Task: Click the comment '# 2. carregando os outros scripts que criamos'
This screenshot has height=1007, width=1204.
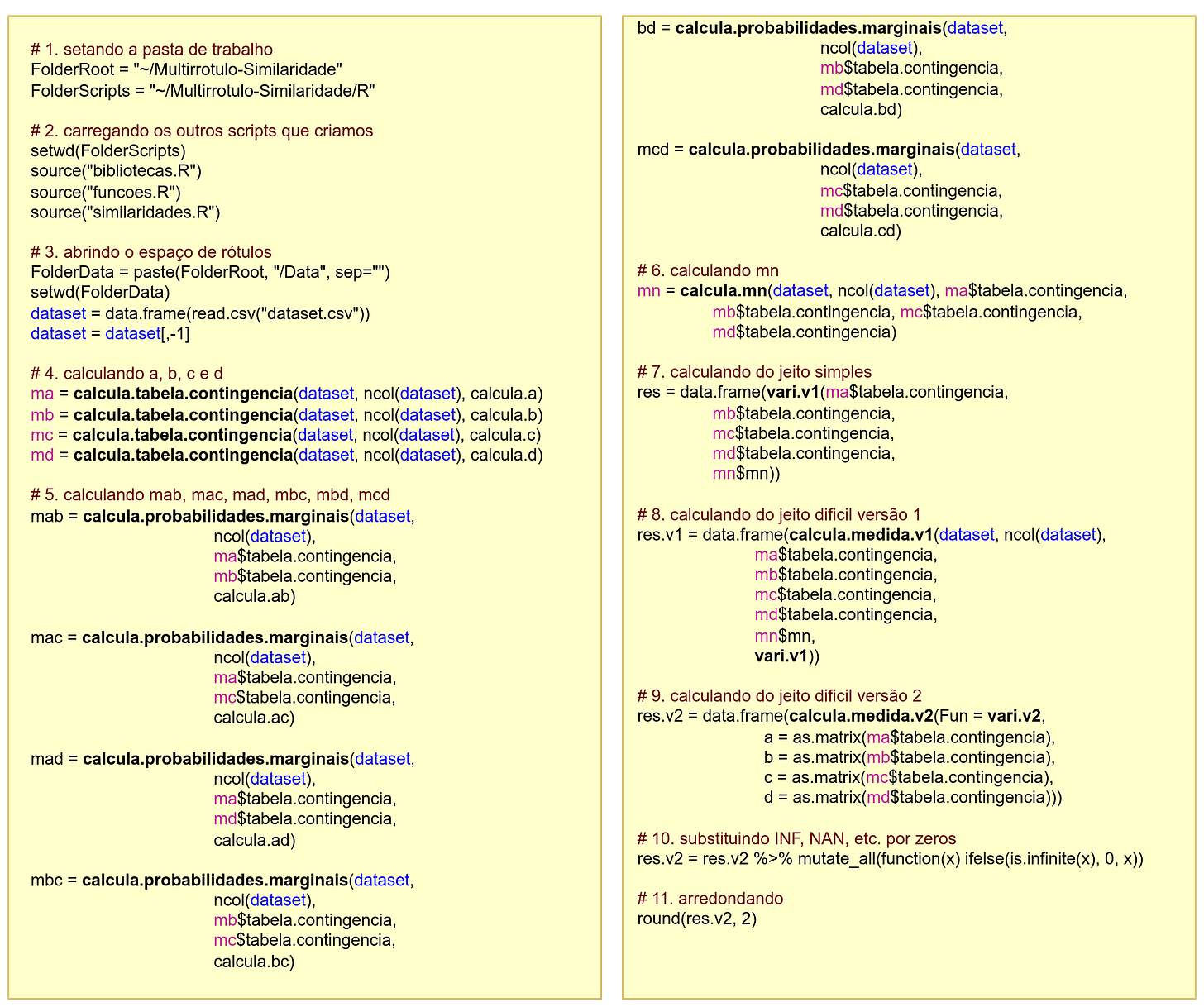Action: point(202,131)
